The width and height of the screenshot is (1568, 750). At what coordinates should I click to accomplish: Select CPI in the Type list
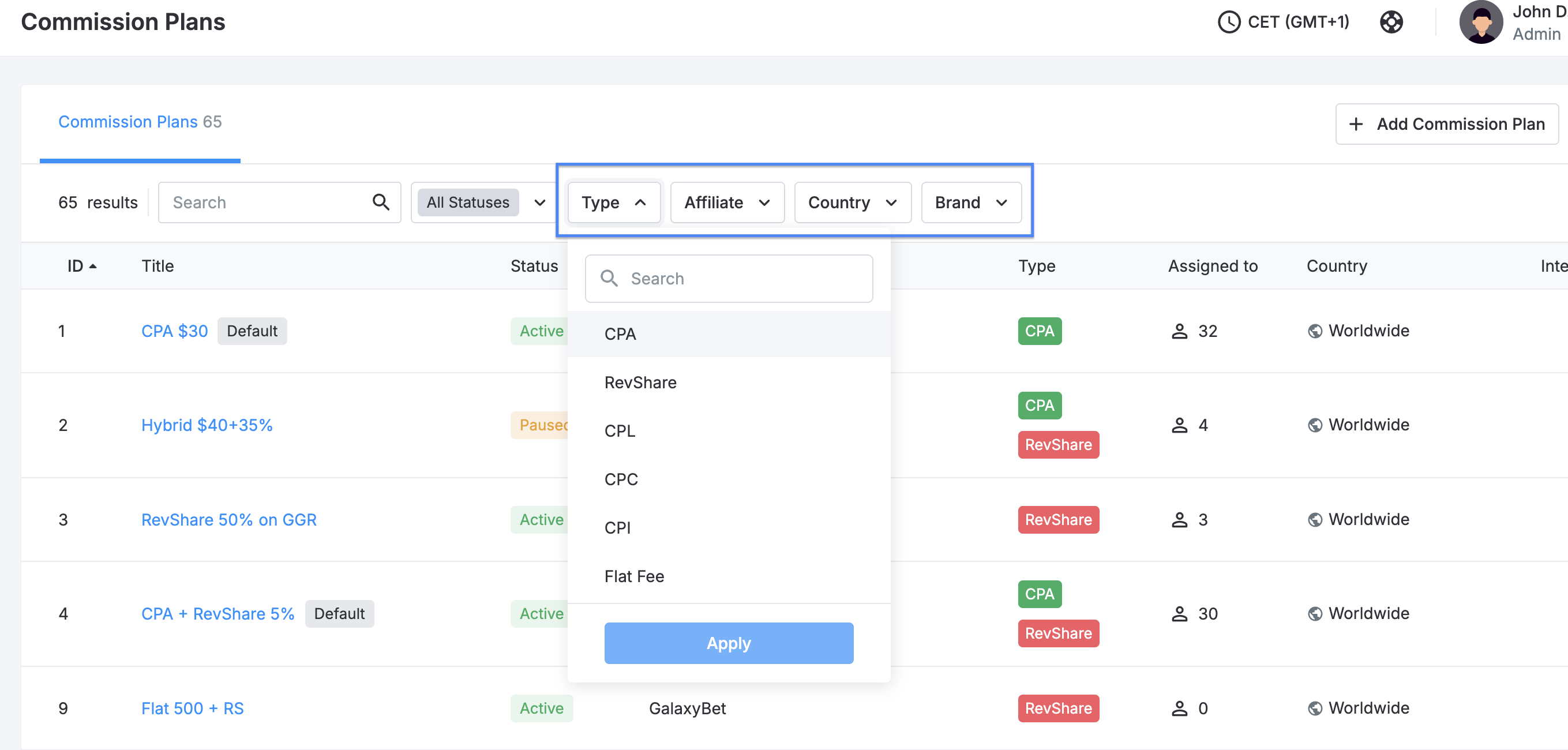click(729, 527)
